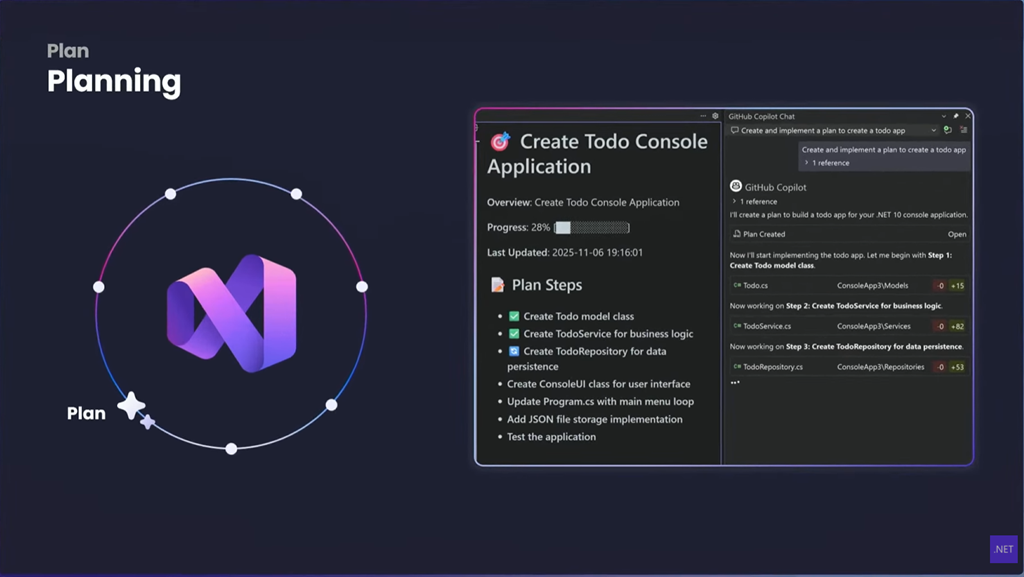Open settings gear in plan document pane
This screenshot has width=1024, height=577.
coord(715,116)
